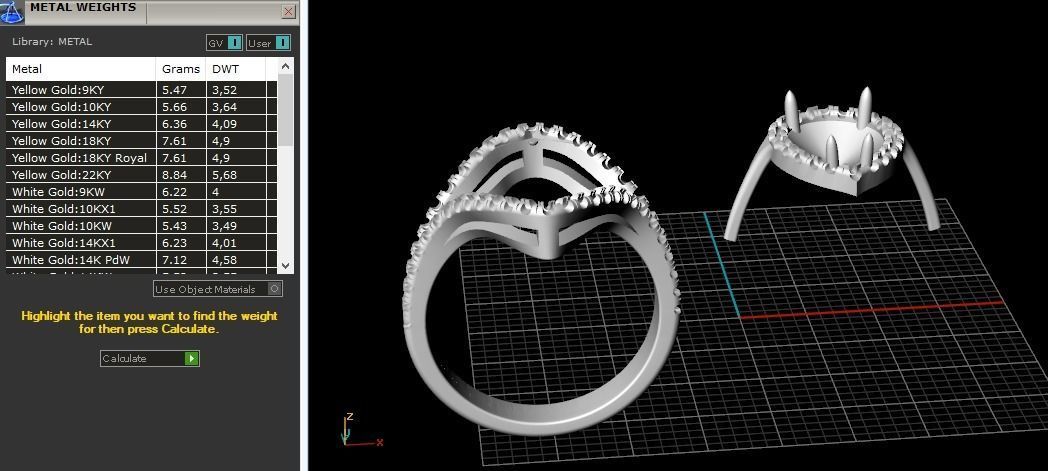Select the White Gold:10KX1 row
1048x471 pixels.
(141, 209)
